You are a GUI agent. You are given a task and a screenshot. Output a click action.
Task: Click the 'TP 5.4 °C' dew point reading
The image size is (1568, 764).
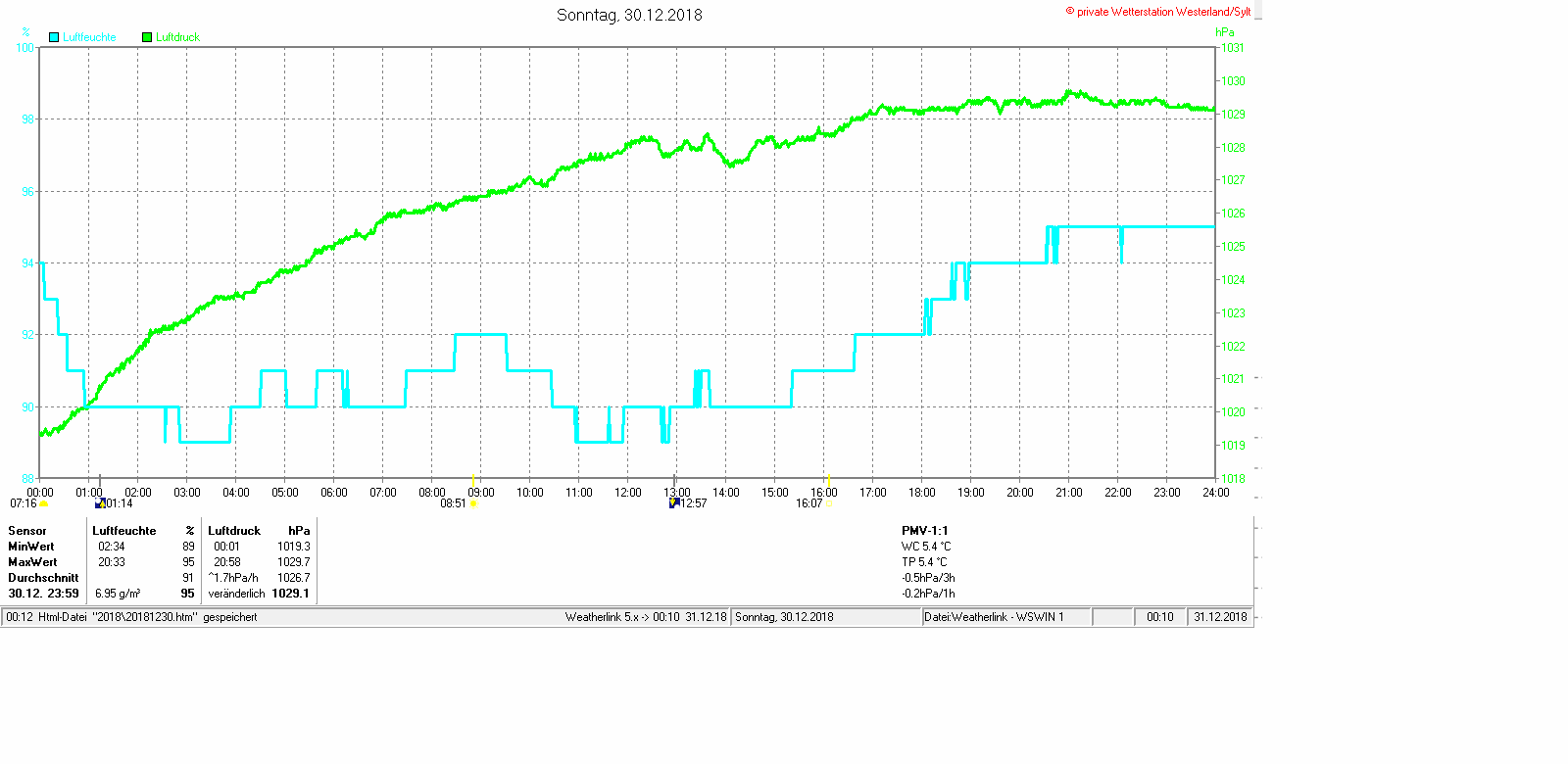pos(924,562)
